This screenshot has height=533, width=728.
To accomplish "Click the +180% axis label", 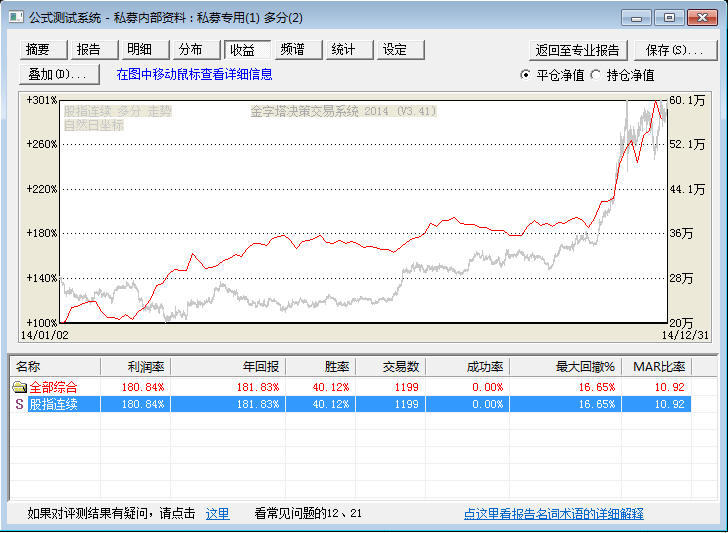I will (x=42, y=233).
